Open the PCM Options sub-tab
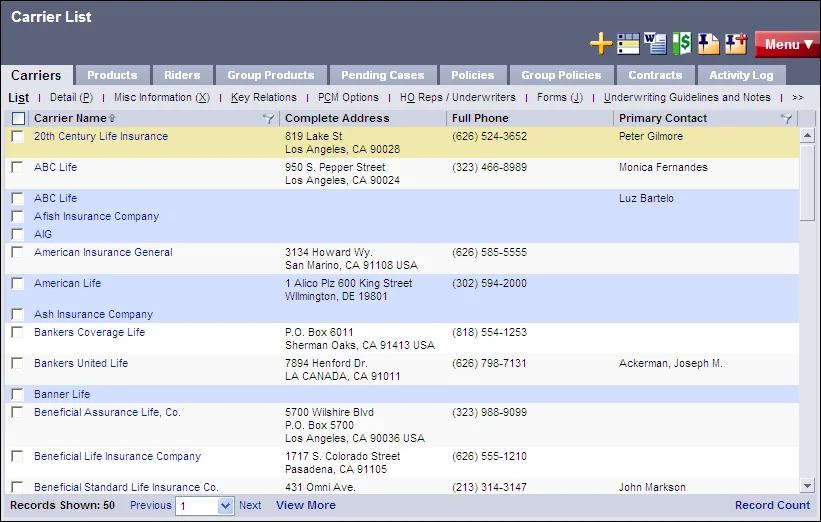Screen dimensions: 821x522 [x=348, y=97]
